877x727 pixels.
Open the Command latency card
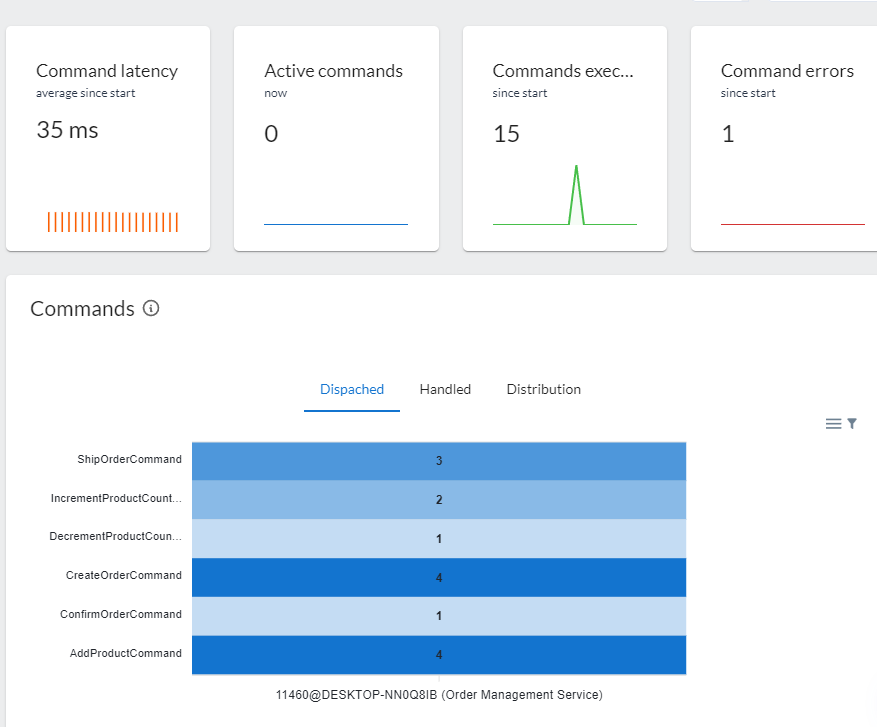coord(108,138)
